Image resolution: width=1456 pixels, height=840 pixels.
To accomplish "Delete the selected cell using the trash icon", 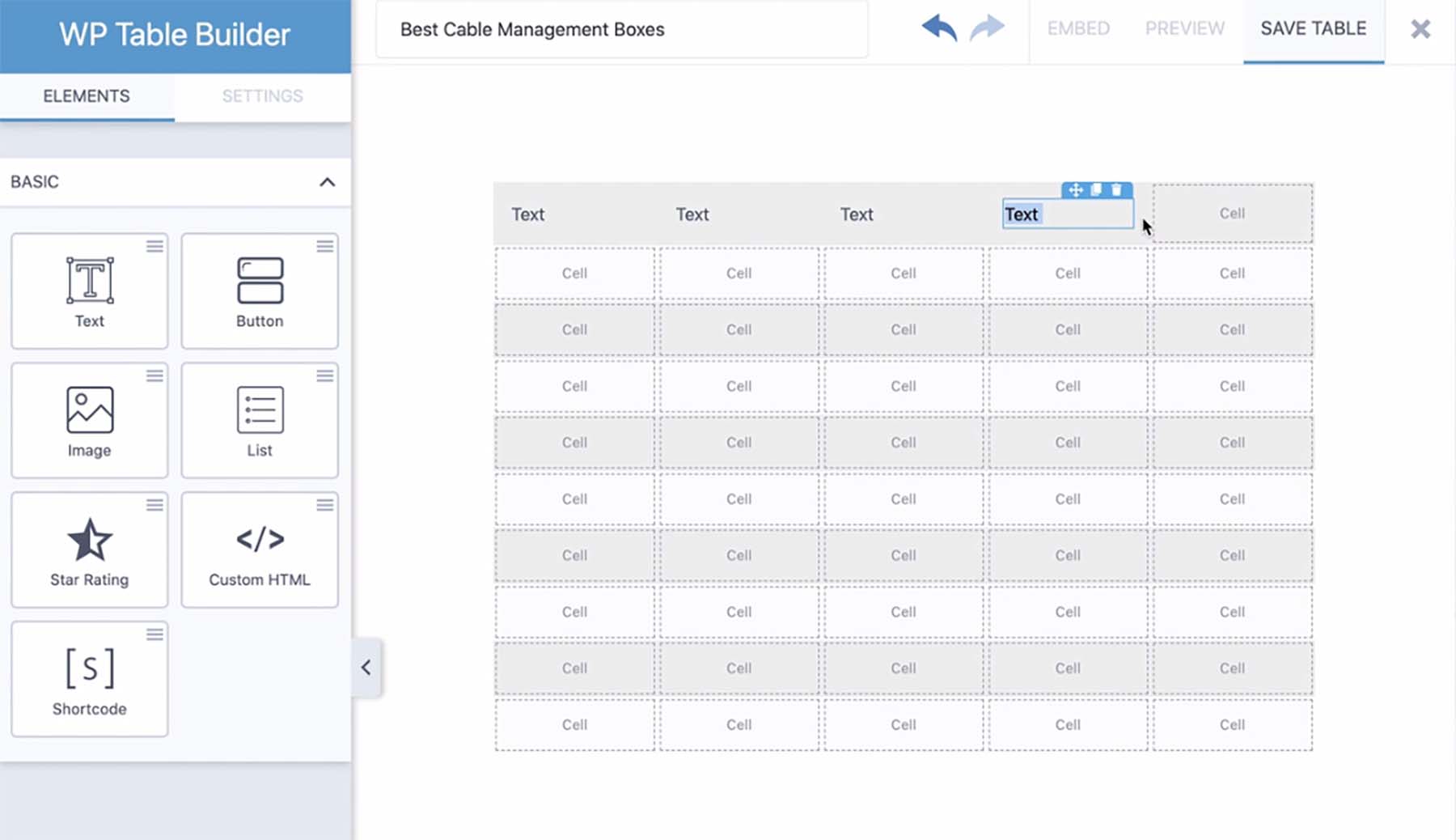I will [x=1116, y=192].
